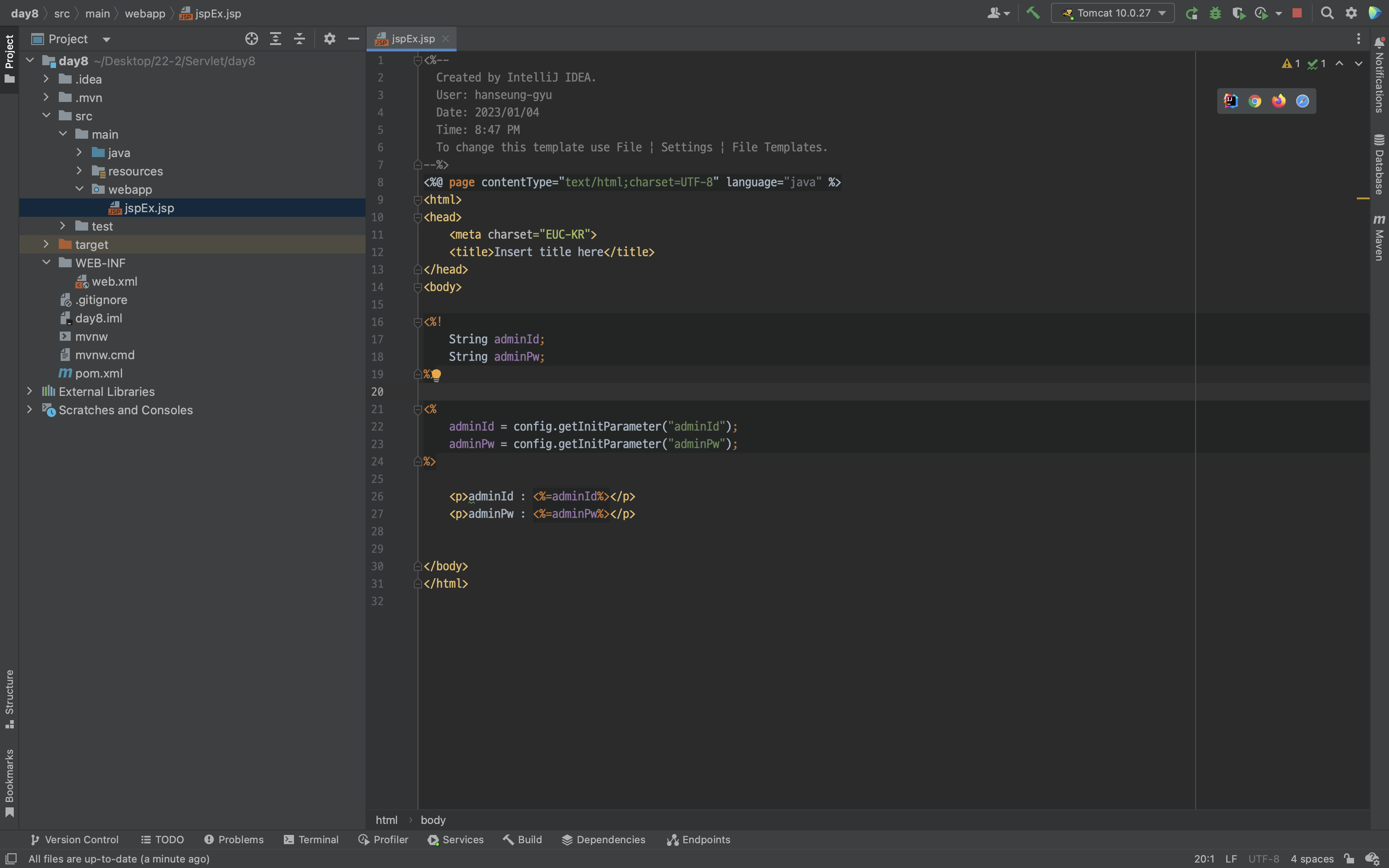Toggle the Structure tool window
Viewport: 1389px width, 868px height.
point(9,698)
